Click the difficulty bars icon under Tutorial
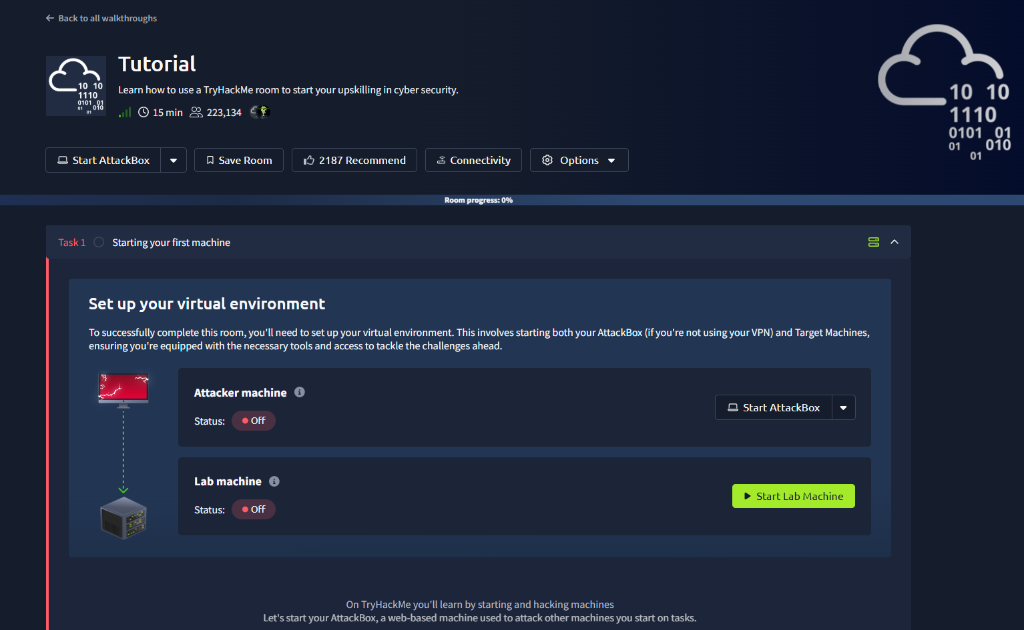The image size is (1024, 630). click(125, 112)
